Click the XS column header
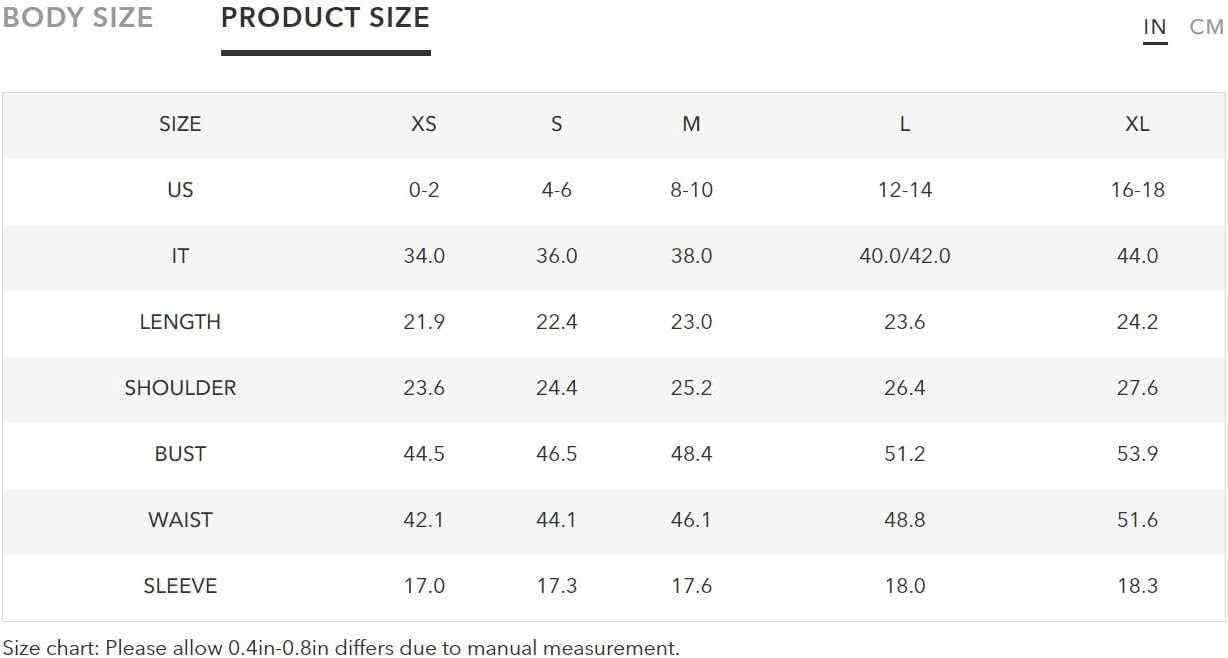Screen dimensions: 1228x658 click(424, 124)
